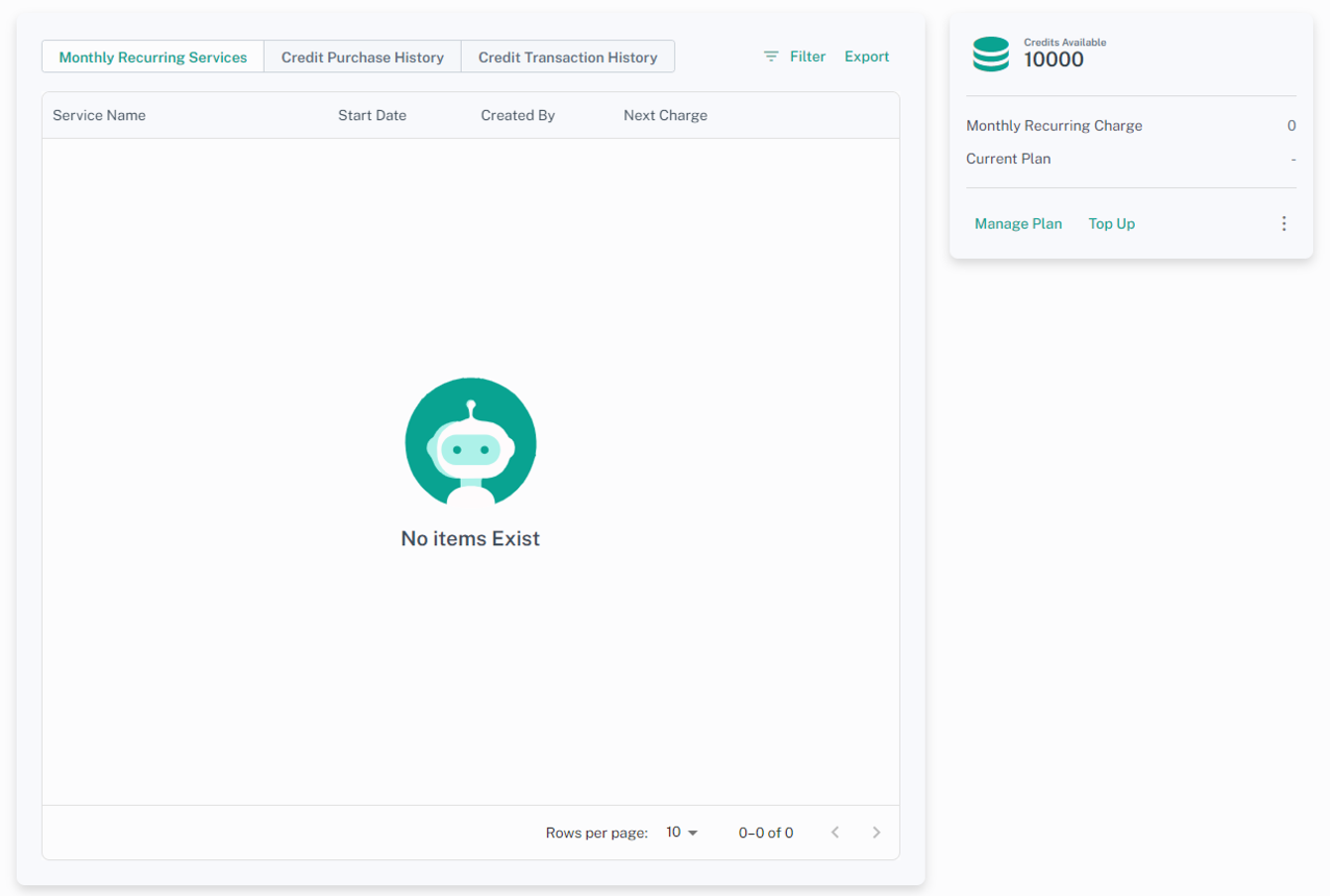Click the robot empty-state illustration
Image resolution: width=1330 pixels, height=896 pixels.
point(471,442)
